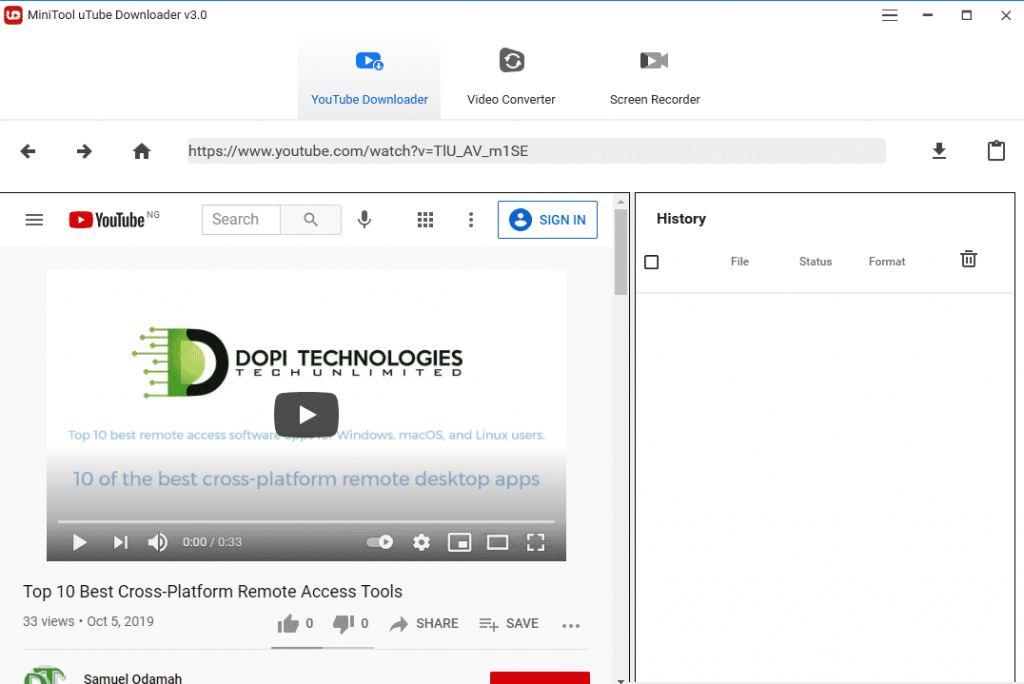This screenshot has height=684, width=1024.
Task: Activate voice search with the microphone icon
Action: pos(364,219)
